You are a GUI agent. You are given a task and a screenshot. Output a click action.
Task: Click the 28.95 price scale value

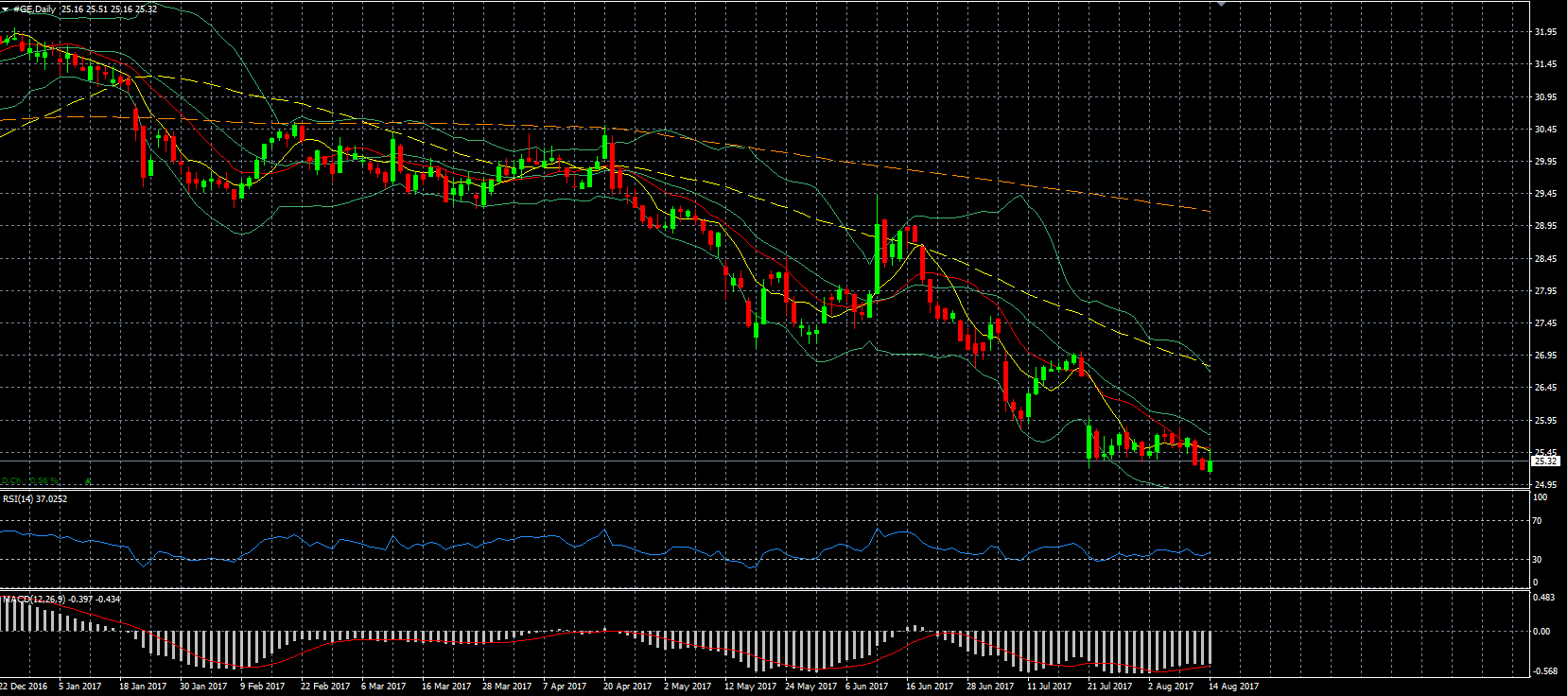1545,226
